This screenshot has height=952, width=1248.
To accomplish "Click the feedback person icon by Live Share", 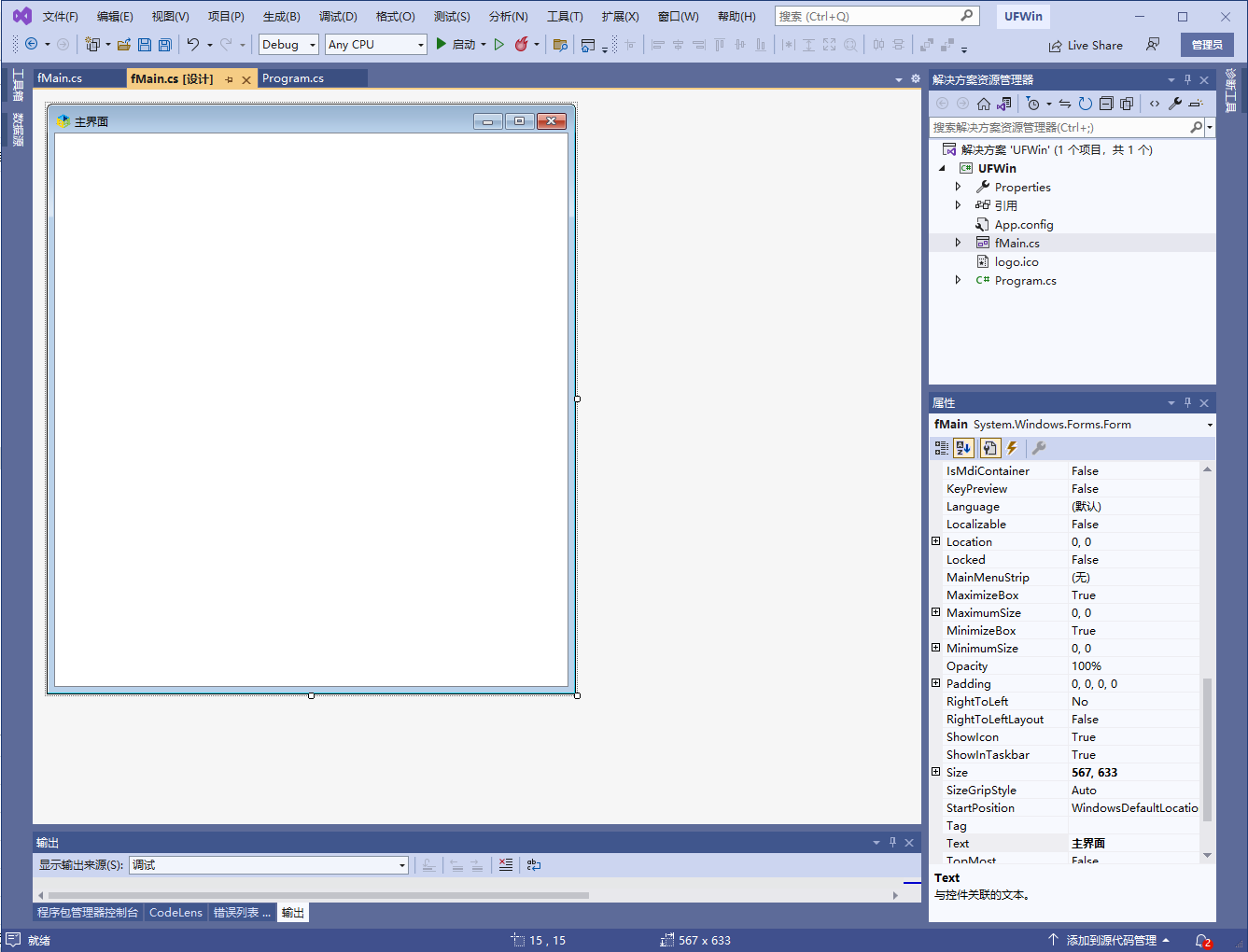I will [x=1153, y=45].
